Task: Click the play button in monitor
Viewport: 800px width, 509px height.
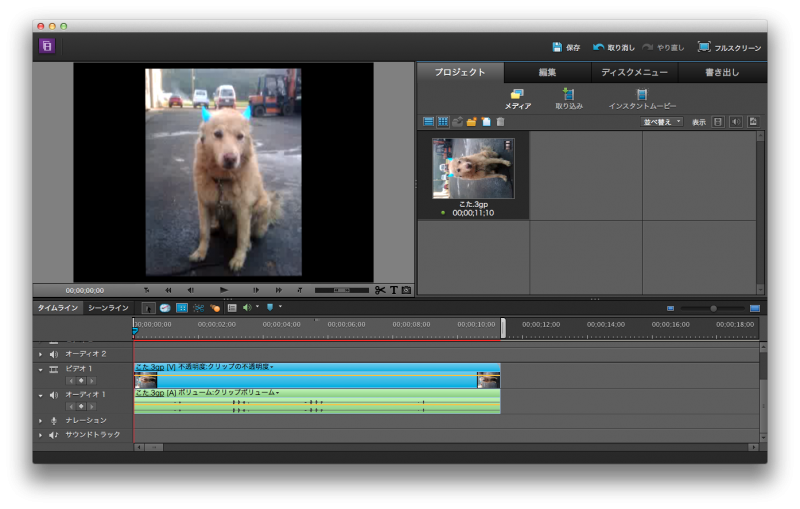Action: (223, 290)
